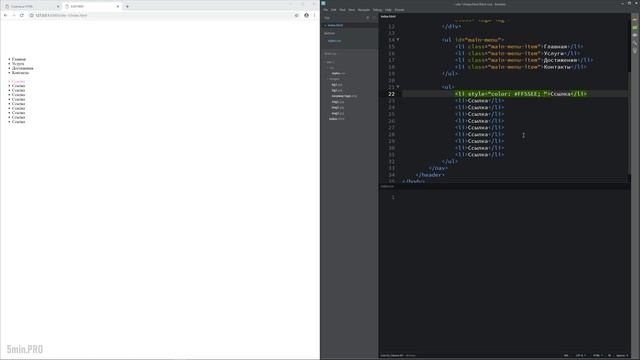This screenshot has width=640, height=360.
Task: Collapse the code fold arrow at line 14
Action: point(398,40)
